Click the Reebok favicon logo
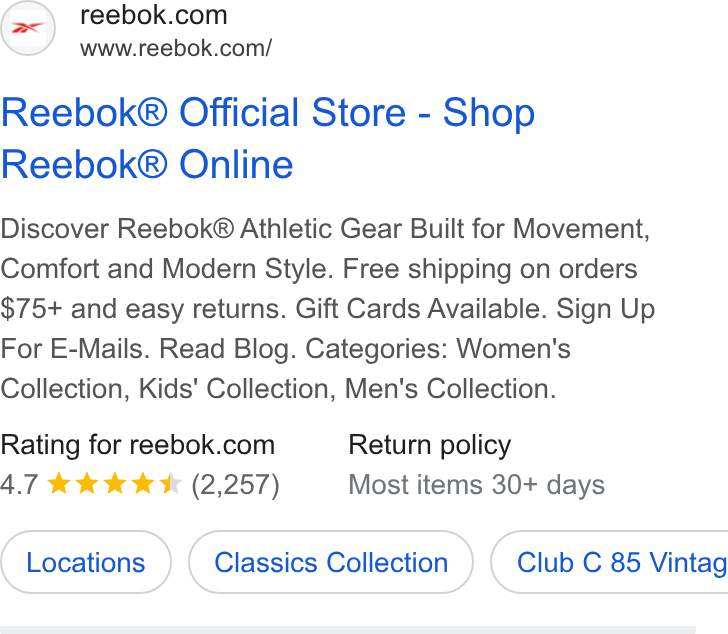 (28, 28)
